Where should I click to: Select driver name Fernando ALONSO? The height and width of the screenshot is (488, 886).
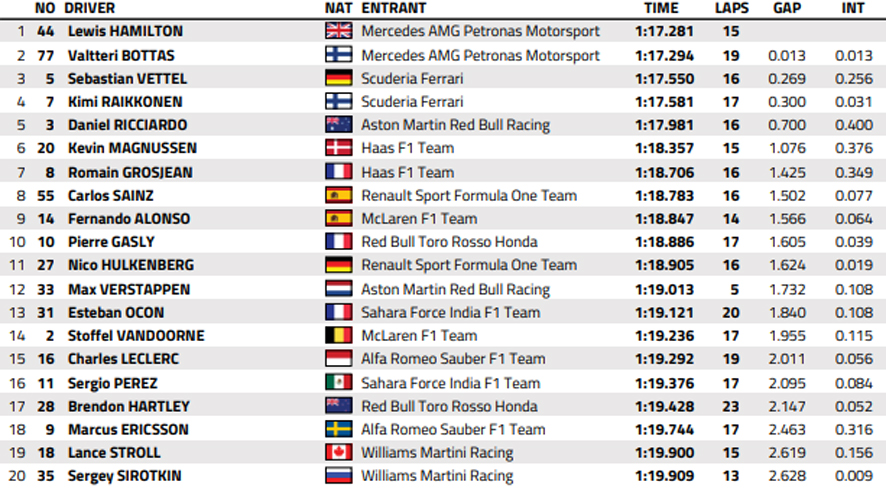pos(129,219)
